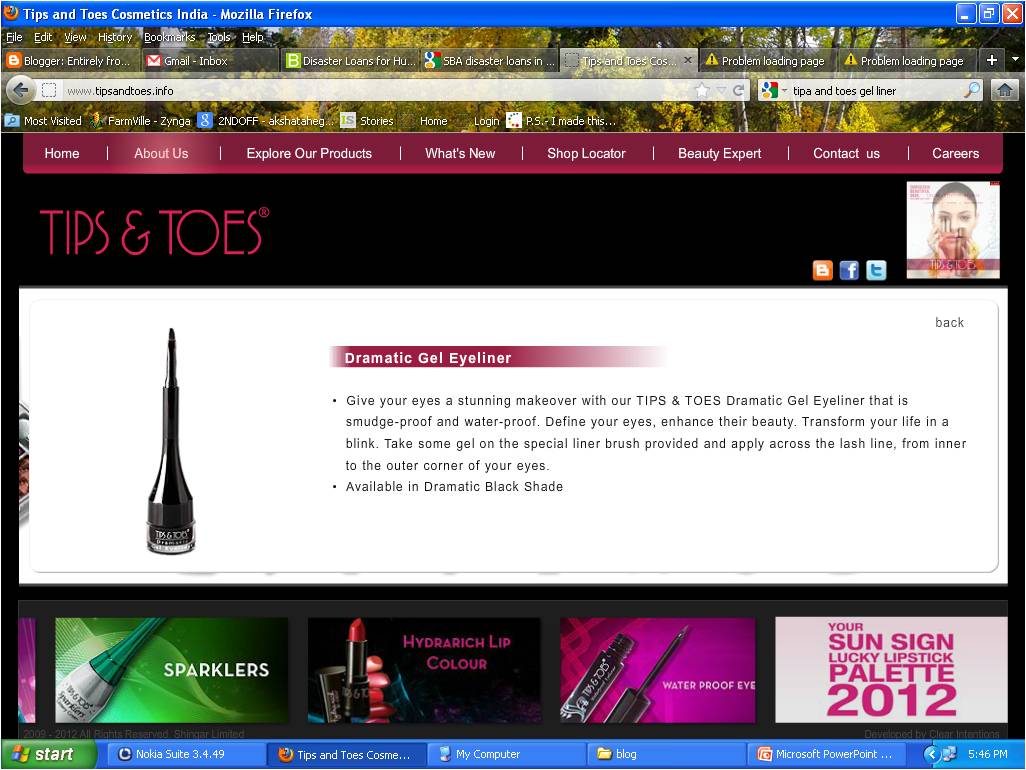This screenshot has width=1026, height=770.
Task: Click the Reload page icon
Action: (x=739, y=90)
